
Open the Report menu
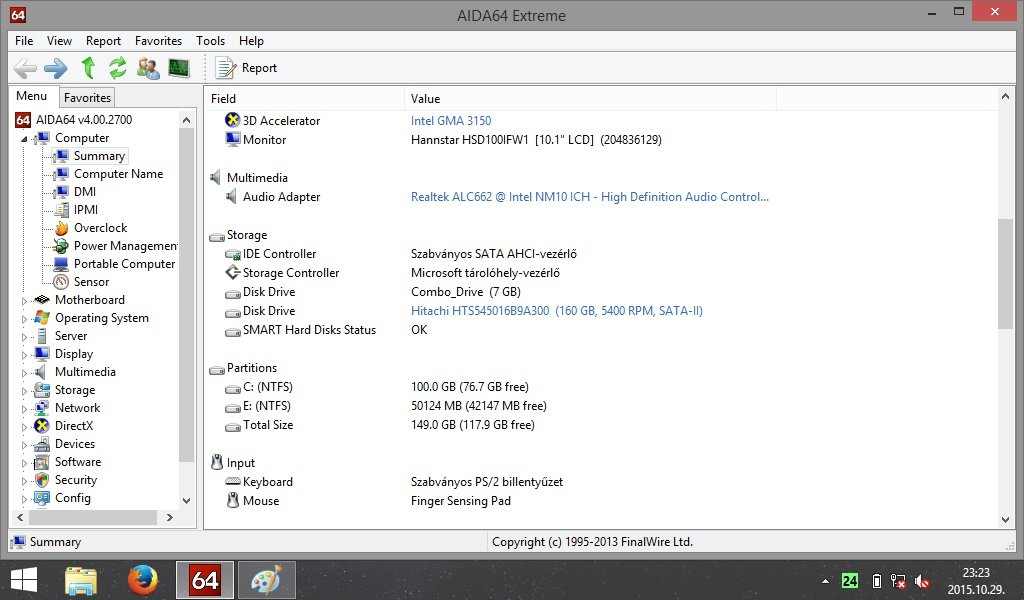pyautogui.click(x=103, y=40)
